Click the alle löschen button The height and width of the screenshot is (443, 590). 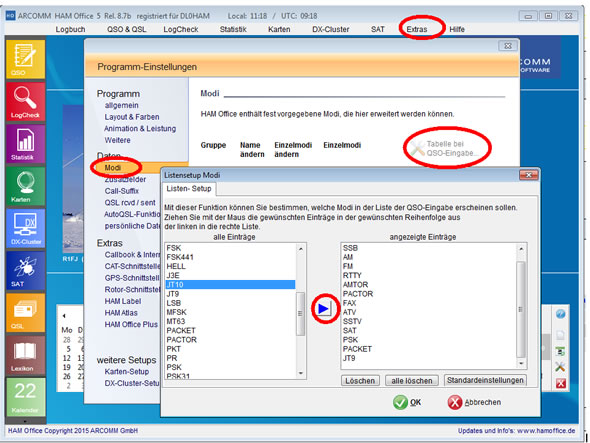[412, 381]
